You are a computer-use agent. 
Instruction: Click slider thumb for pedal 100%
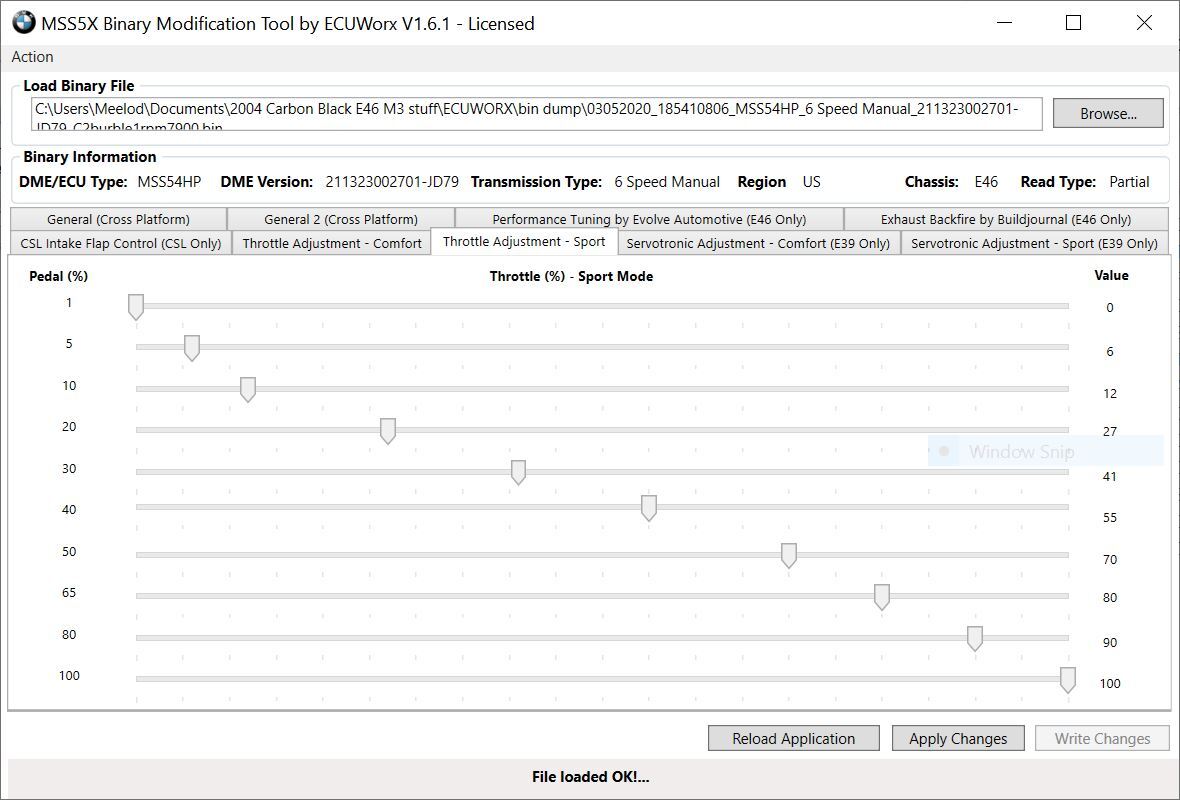click(x=1068, y=680)
